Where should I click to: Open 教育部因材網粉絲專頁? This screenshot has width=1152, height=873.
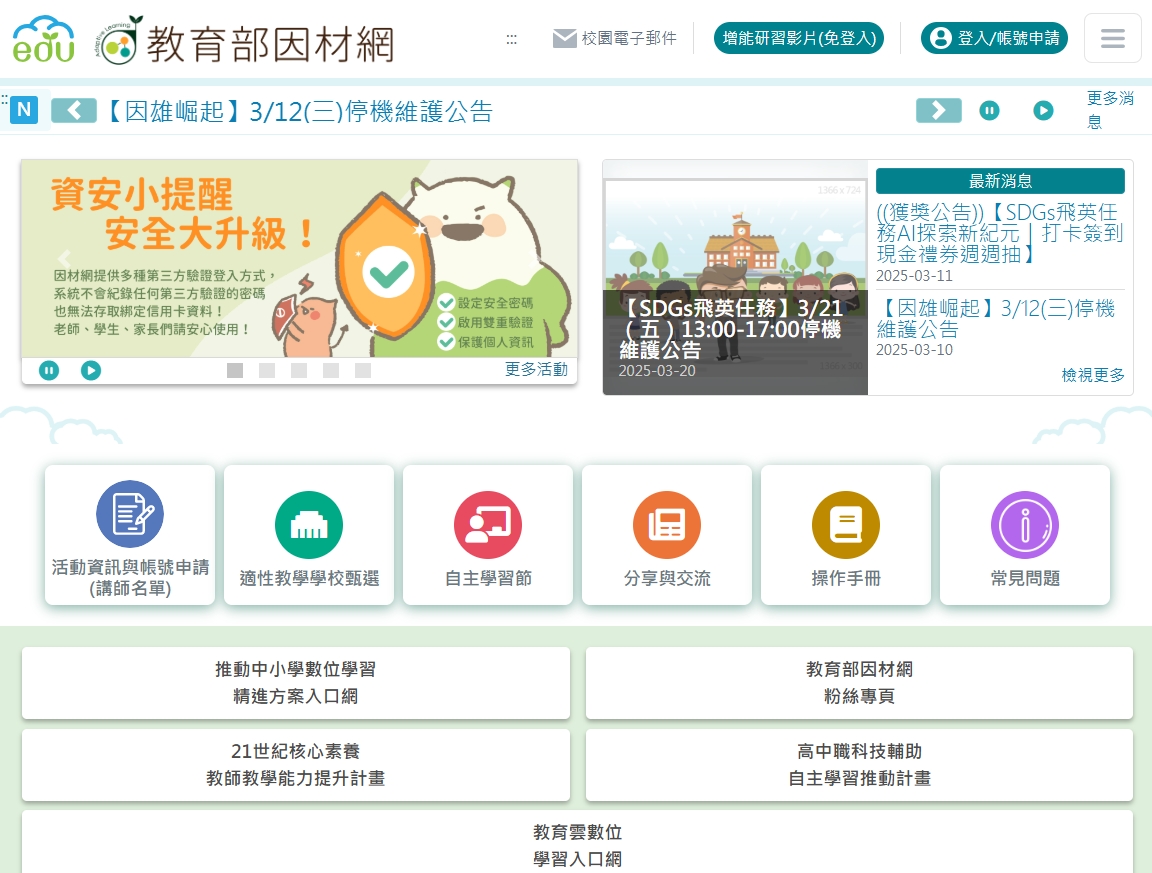859,683
